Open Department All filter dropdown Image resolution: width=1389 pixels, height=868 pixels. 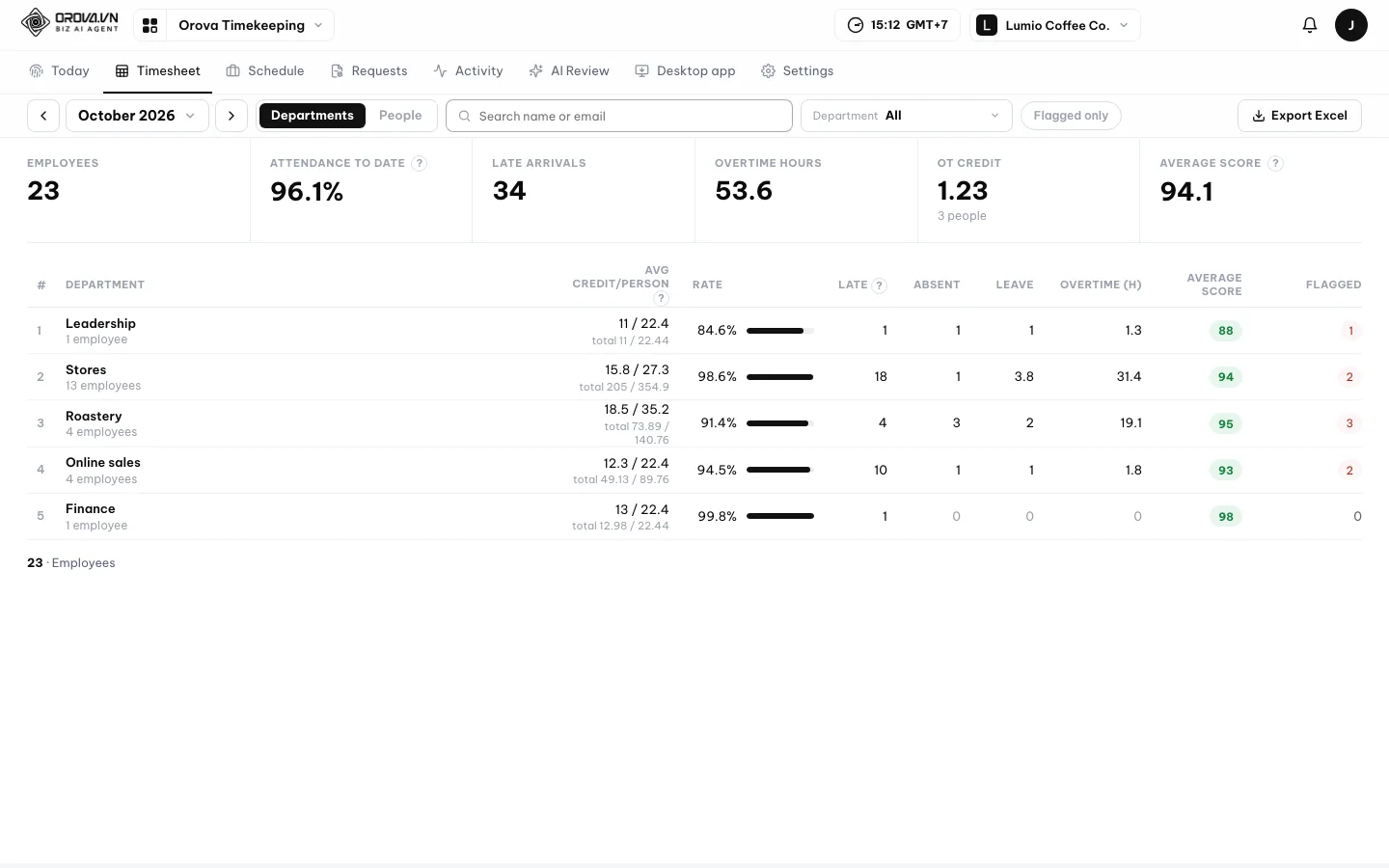pyautogui.click(x=906, y=116)
